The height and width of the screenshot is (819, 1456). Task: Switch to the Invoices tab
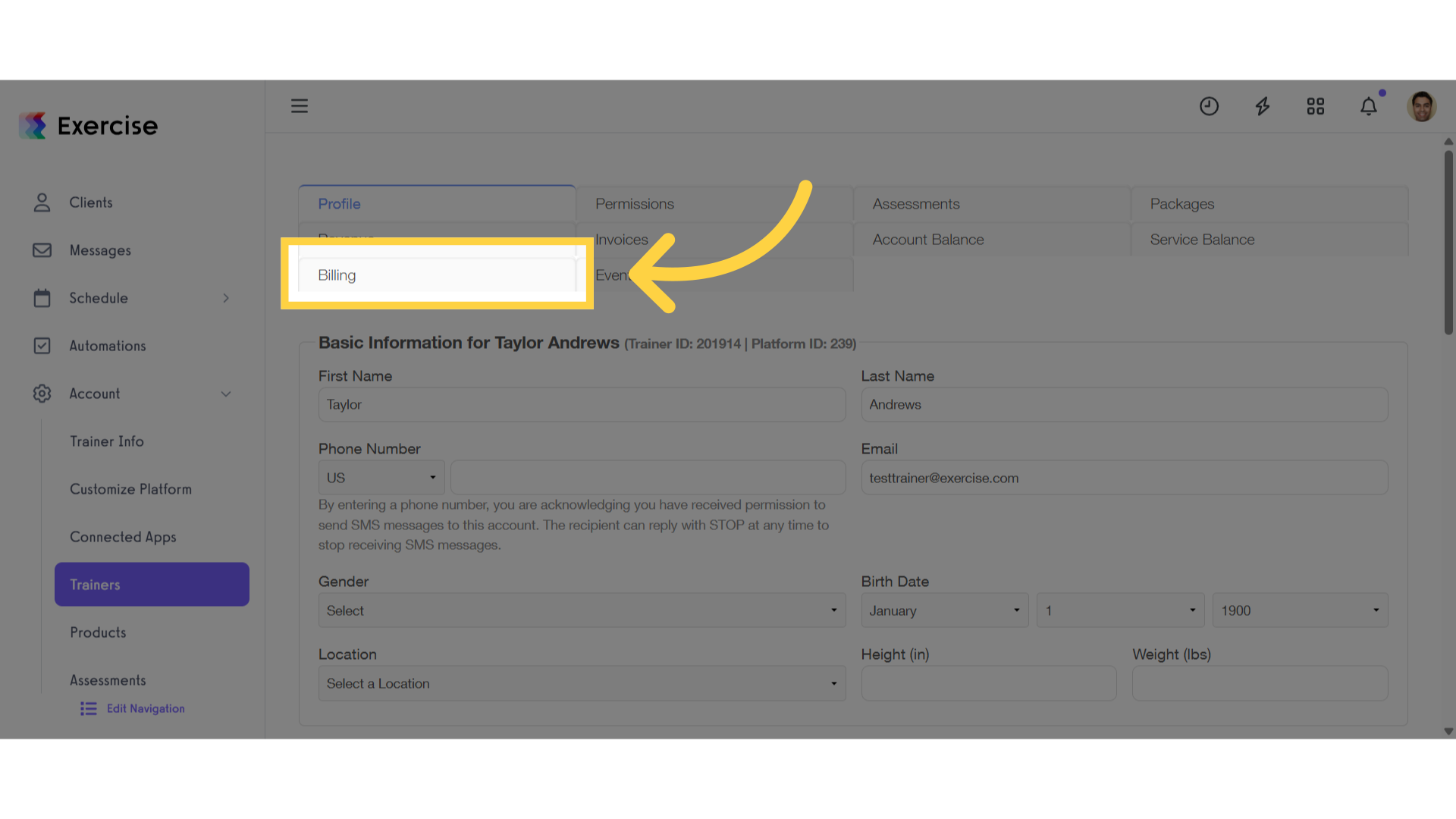[714, 239]
